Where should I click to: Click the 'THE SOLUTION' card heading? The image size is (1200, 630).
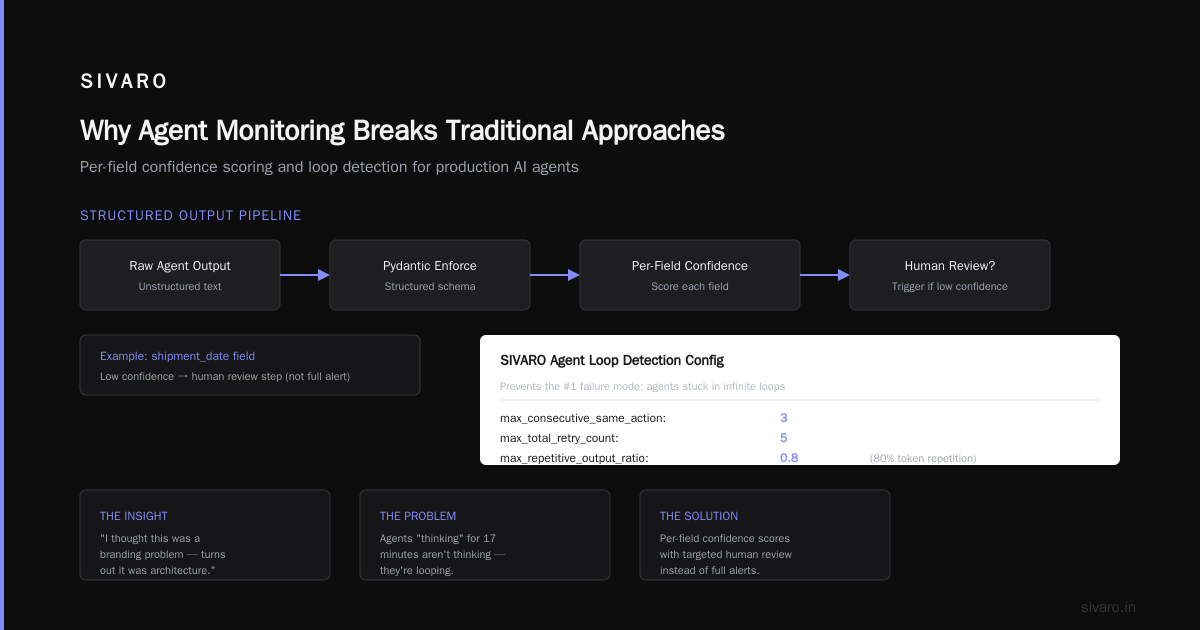tap(699, 516)
